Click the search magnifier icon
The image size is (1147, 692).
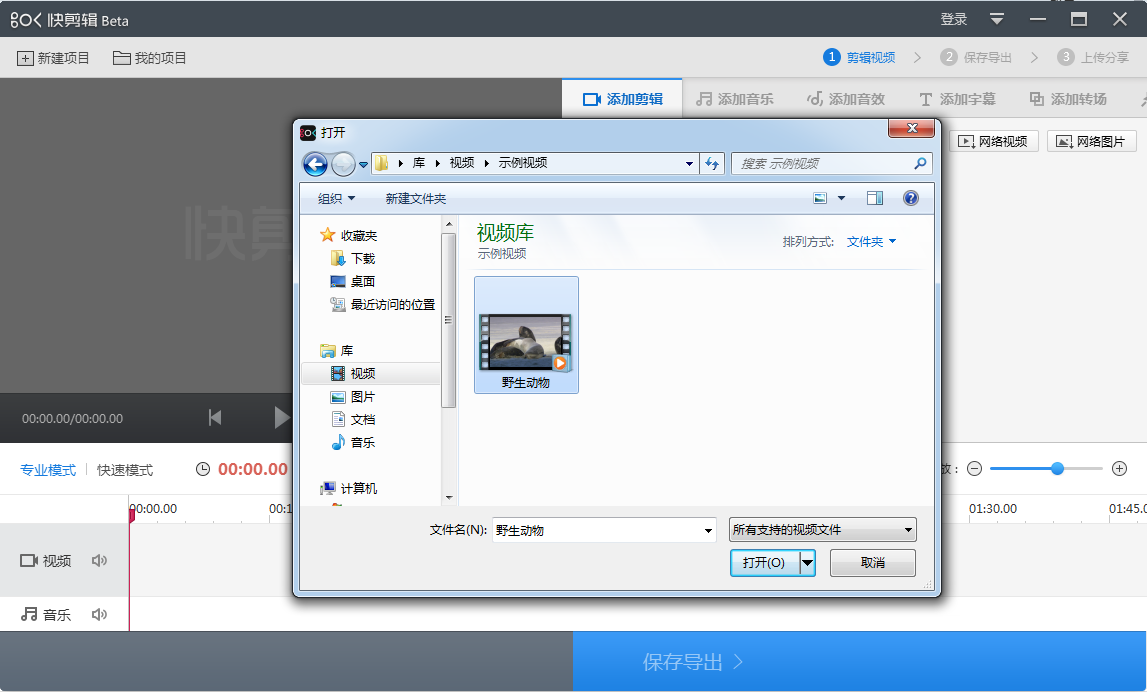point(920,164)
